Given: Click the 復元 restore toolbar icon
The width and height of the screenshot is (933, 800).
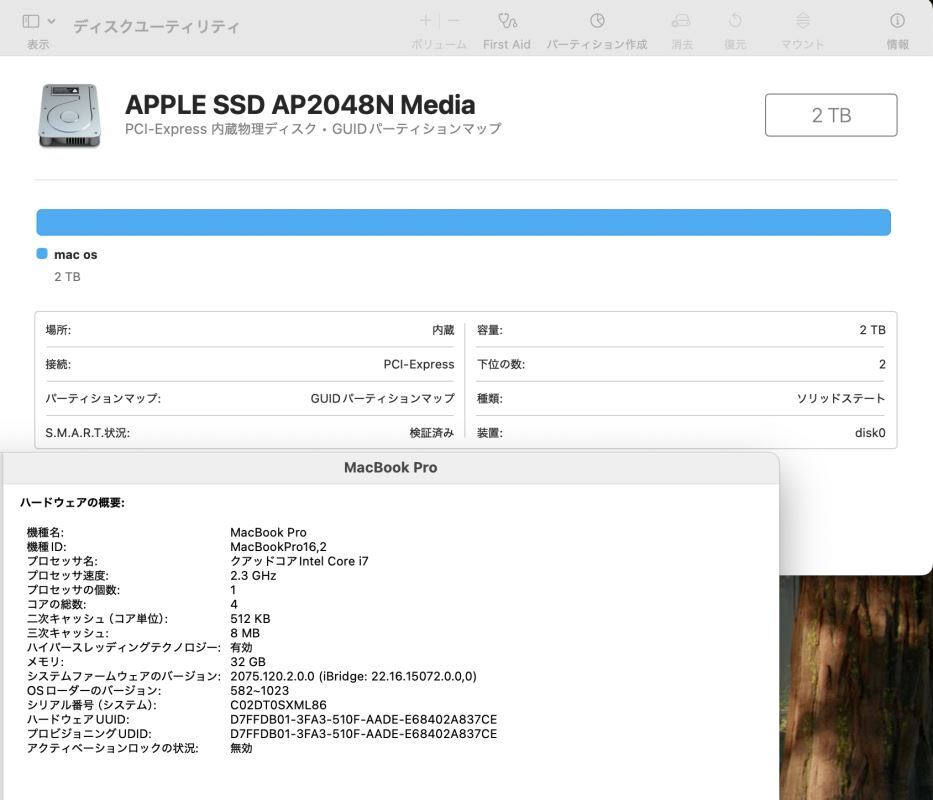Looking at the screenshot, I should pyautogui.click(x=734, y=18).
